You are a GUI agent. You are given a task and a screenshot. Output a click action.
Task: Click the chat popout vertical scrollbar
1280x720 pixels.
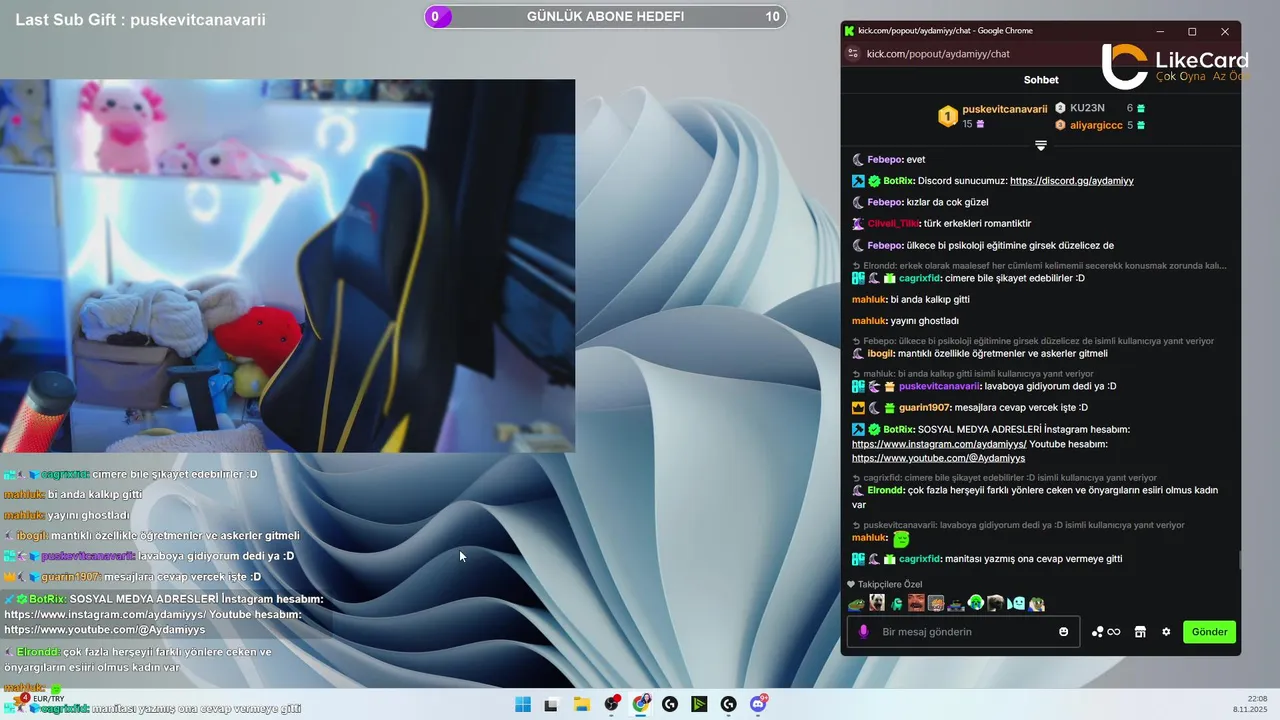1240,560
